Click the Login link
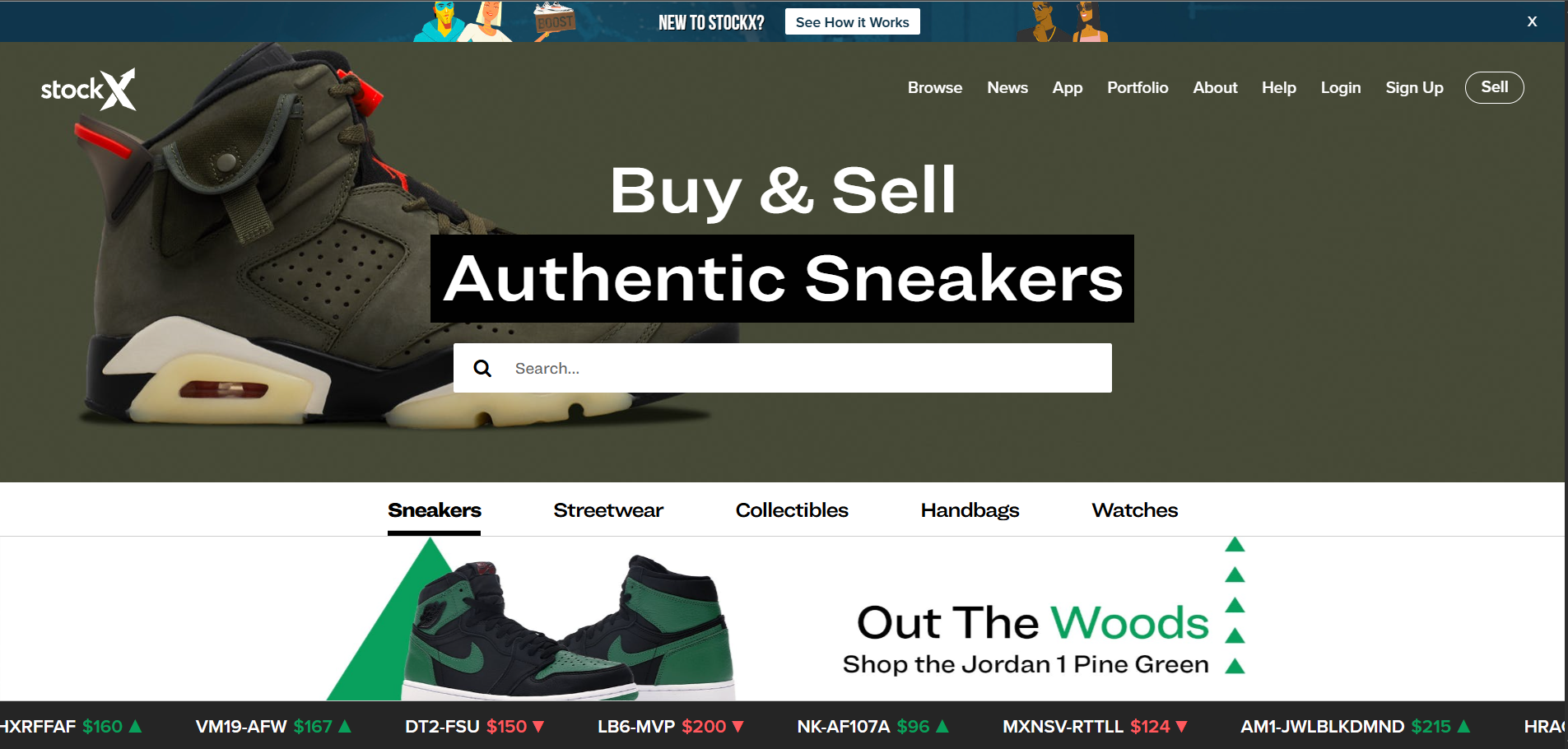This screenshot has height=749, width=1568. click(1340, 87)
